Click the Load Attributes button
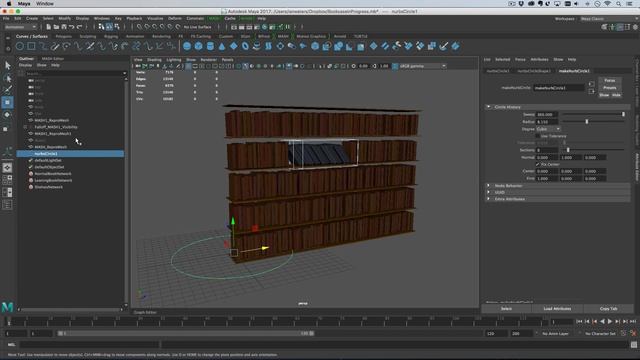640x360 pixels. [557, 309]
